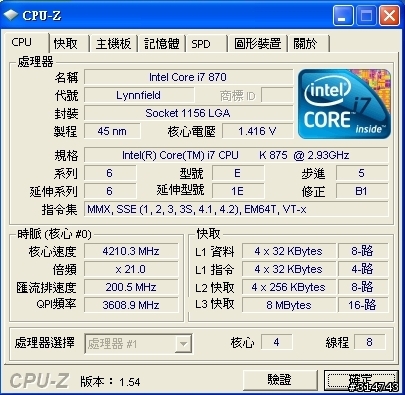The image size is (405, 395).
Task: Click the L1 資料 size 4 x 32 KBytes
Action: [289, 251]
